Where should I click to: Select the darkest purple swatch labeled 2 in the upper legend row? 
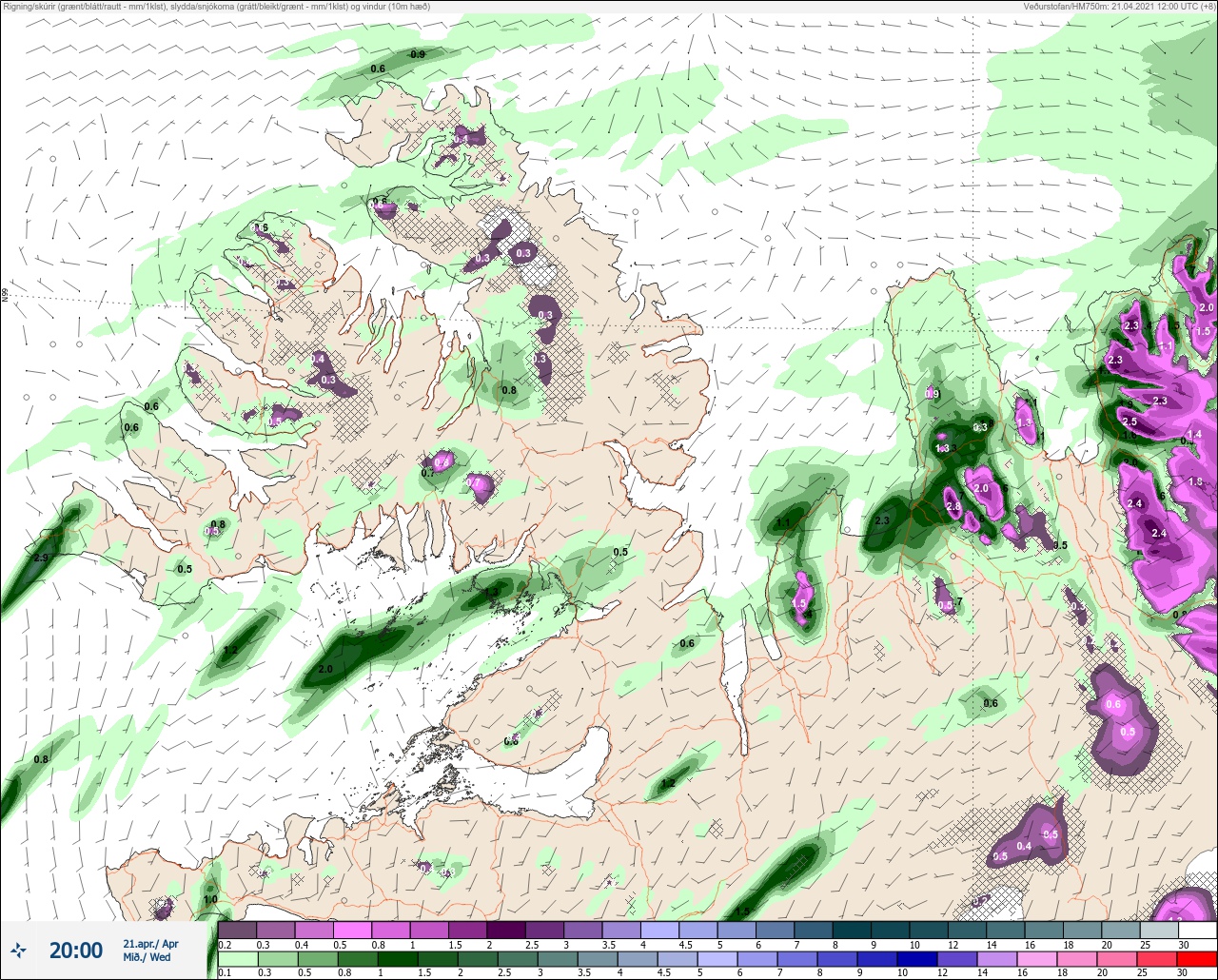pos(505,930)
